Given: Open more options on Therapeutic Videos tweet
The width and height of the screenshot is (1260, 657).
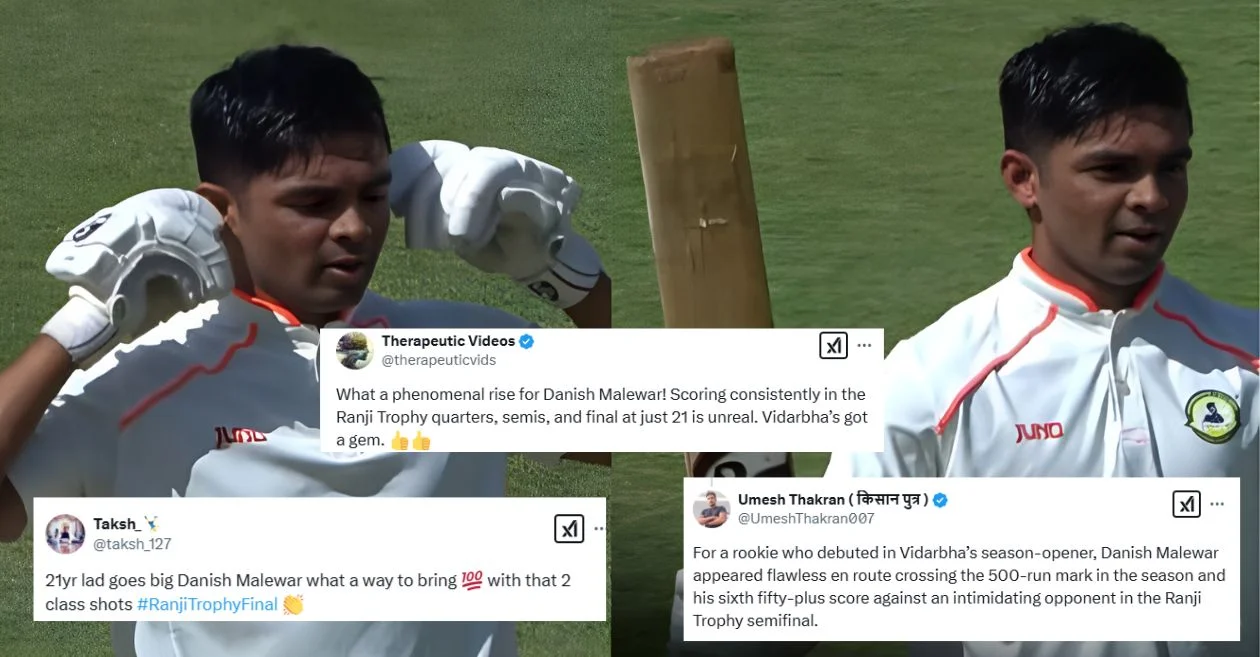Looking at the screenshot, I should point(864,346).
